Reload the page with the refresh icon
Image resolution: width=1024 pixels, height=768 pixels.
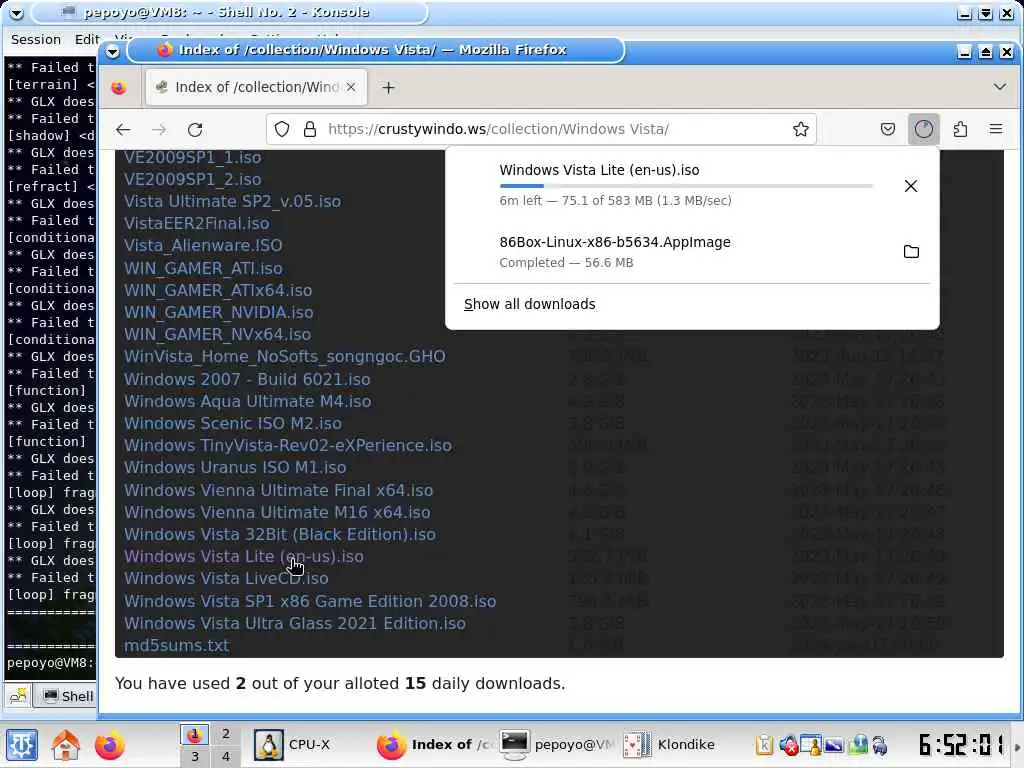tap(195, 129)
